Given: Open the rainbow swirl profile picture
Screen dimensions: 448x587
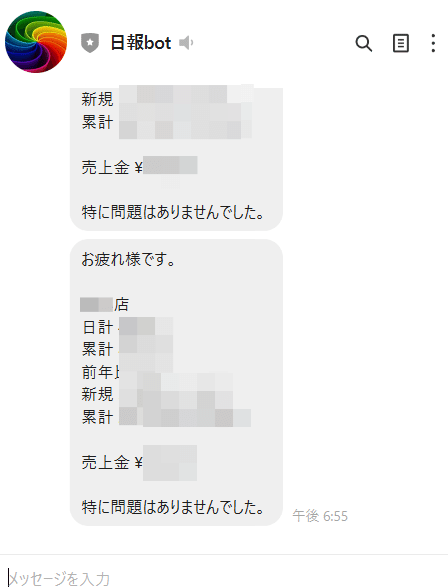Looking at the screenshot, I should (x=36, y=42).
